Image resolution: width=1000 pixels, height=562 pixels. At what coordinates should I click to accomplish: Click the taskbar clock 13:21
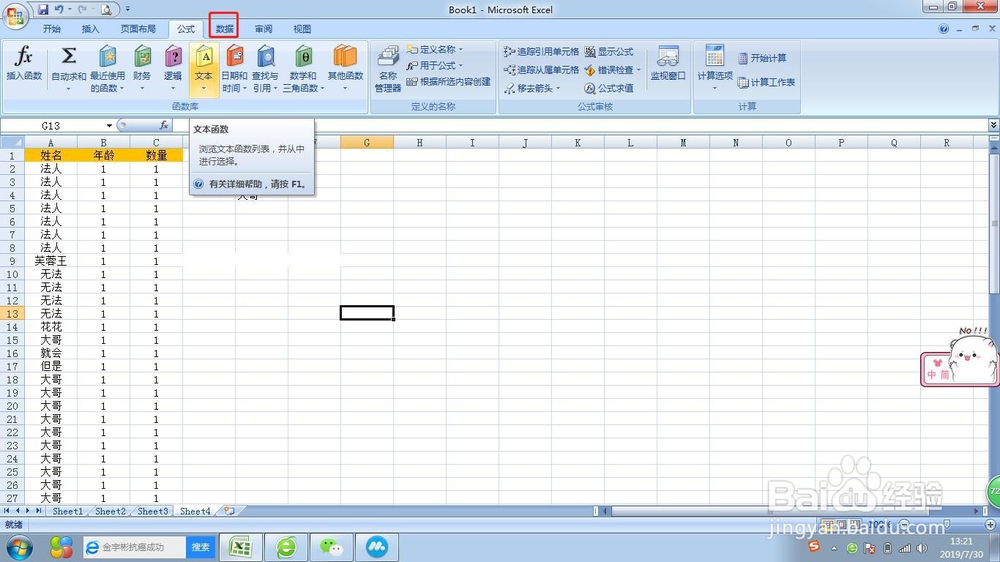click(962, 541)
